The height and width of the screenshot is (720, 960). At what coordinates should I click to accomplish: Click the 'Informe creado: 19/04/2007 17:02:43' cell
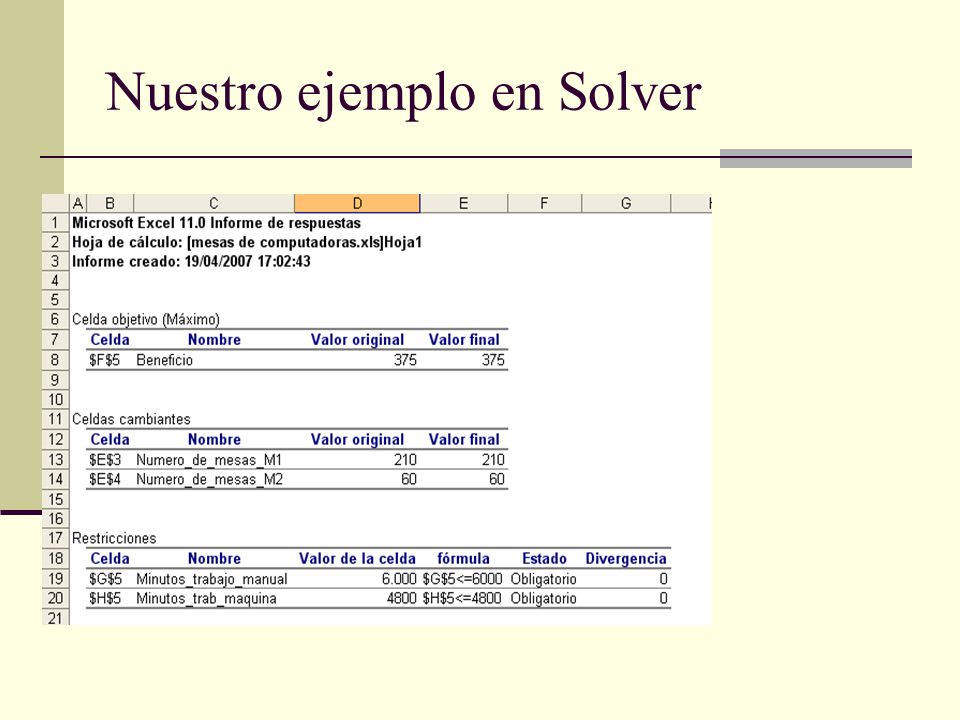[x=191, y=262]
